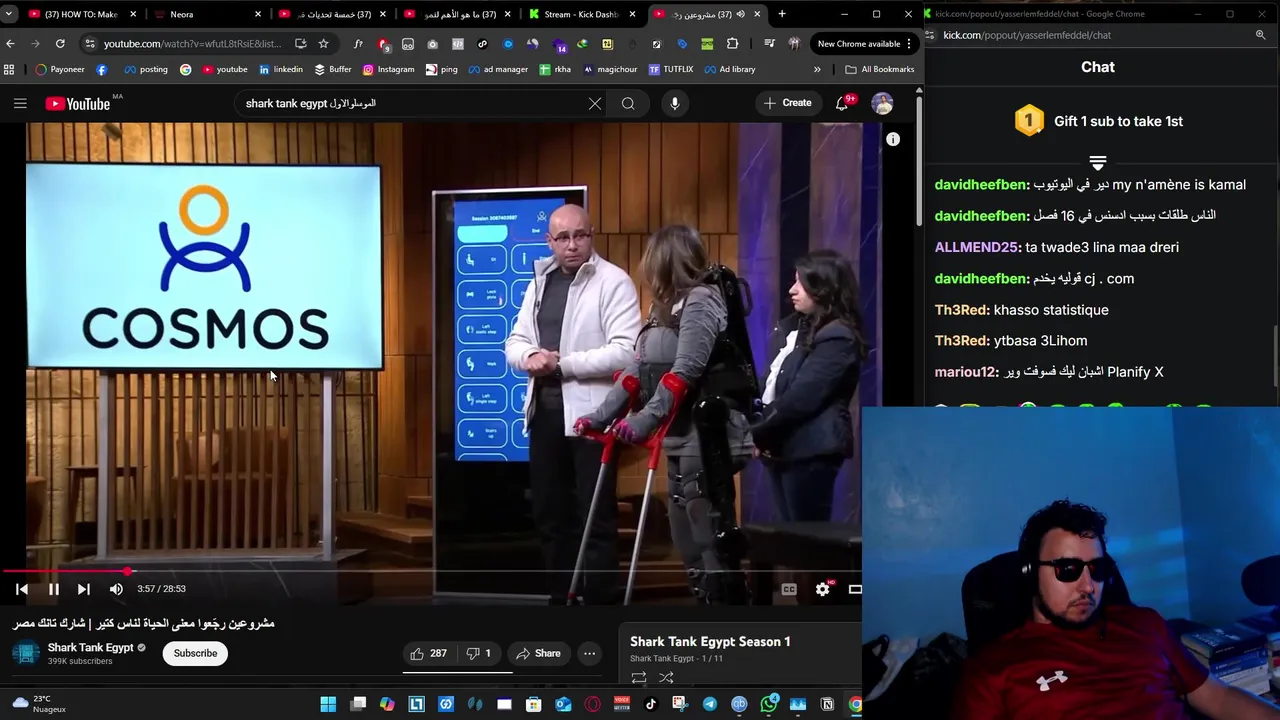Open Shark Tank Egypt Season 1 playlist
1280x720 pixels.
tap(710, 641)
